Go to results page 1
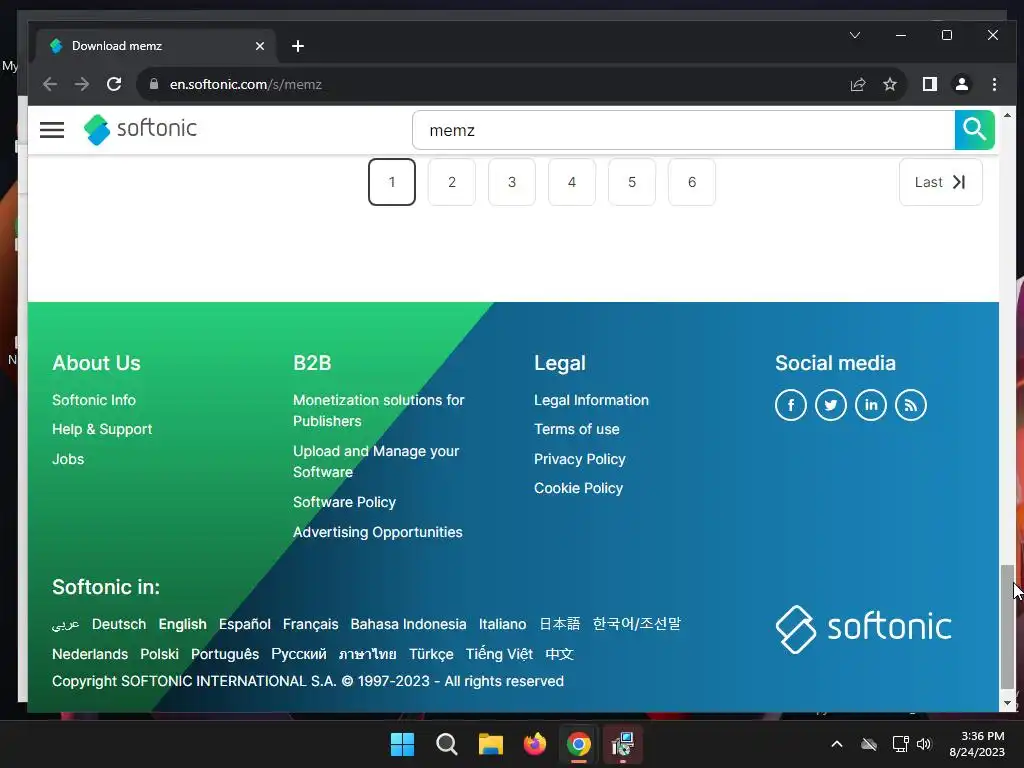 tap(392, 182)
